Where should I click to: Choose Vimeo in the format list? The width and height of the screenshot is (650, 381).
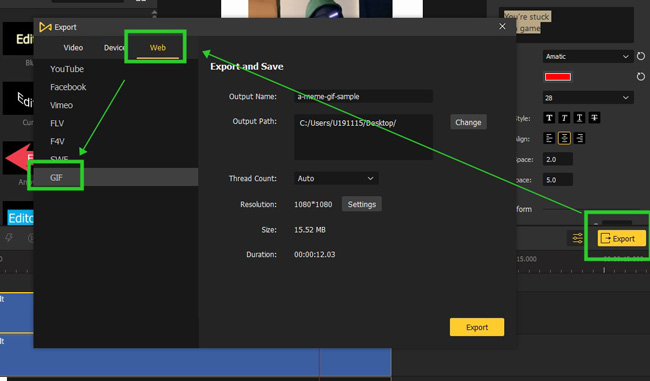point(61,105)
